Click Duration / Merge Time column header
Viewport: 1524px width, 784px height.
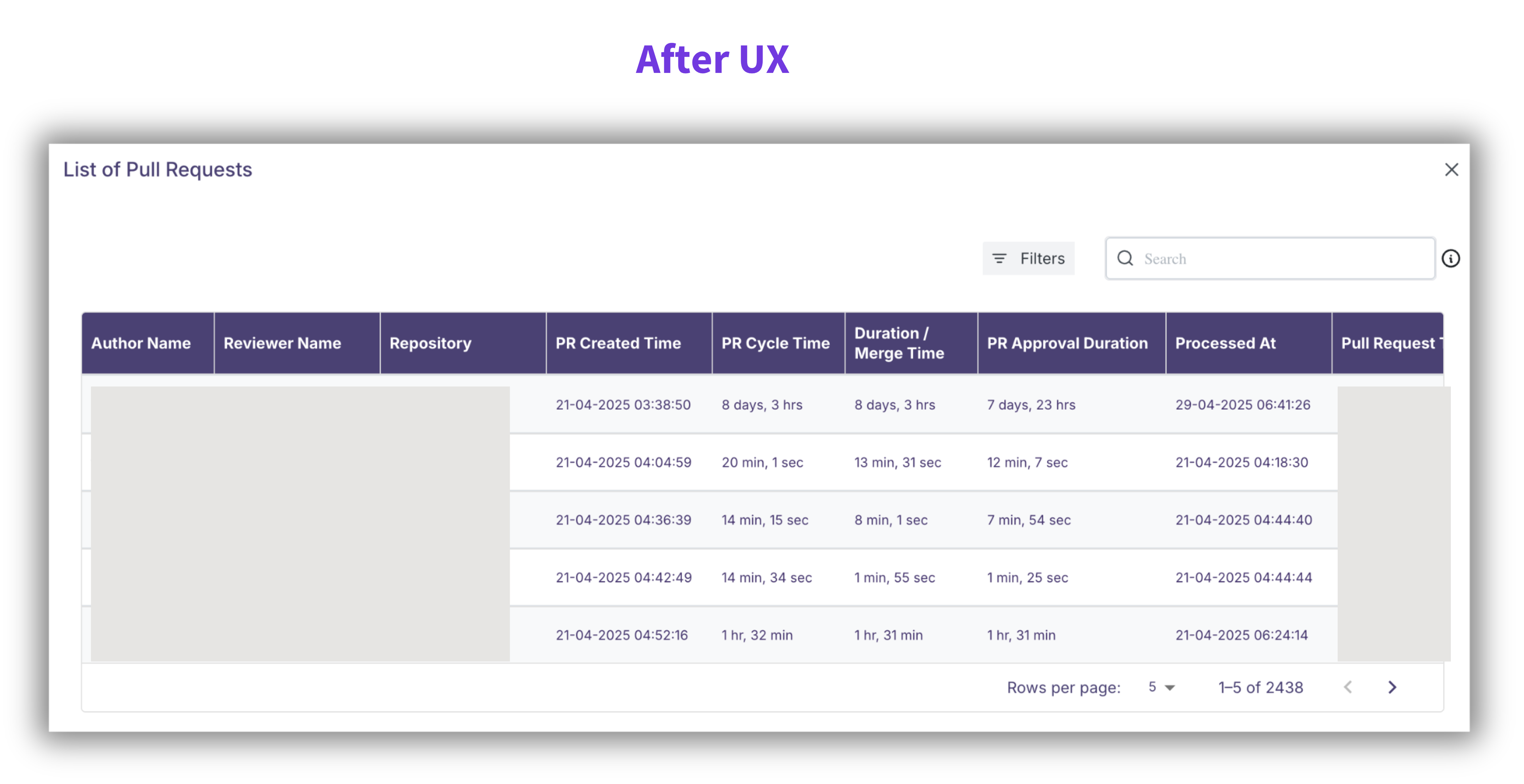[899, 343]
